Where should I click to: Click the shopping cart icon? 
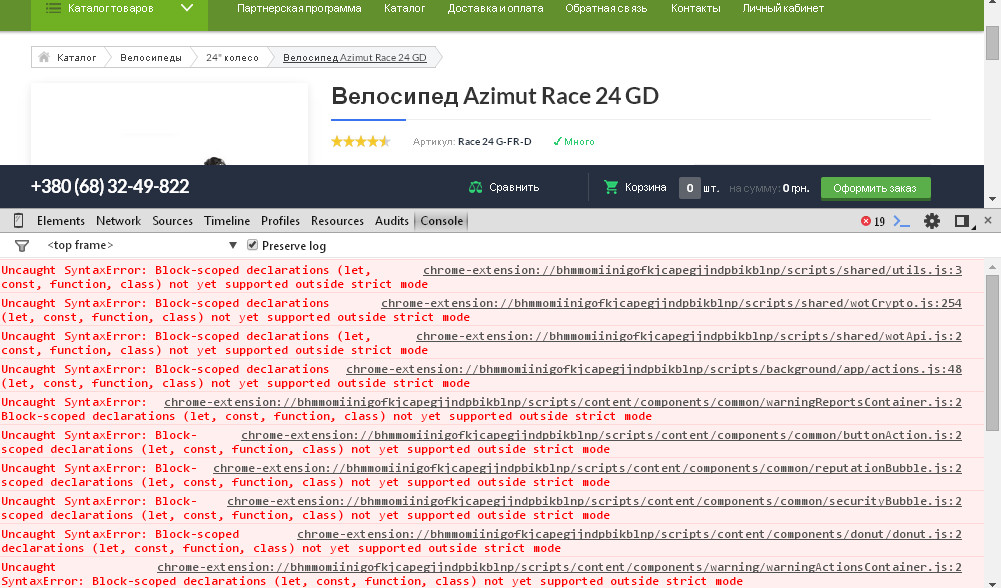coord(611,187)
